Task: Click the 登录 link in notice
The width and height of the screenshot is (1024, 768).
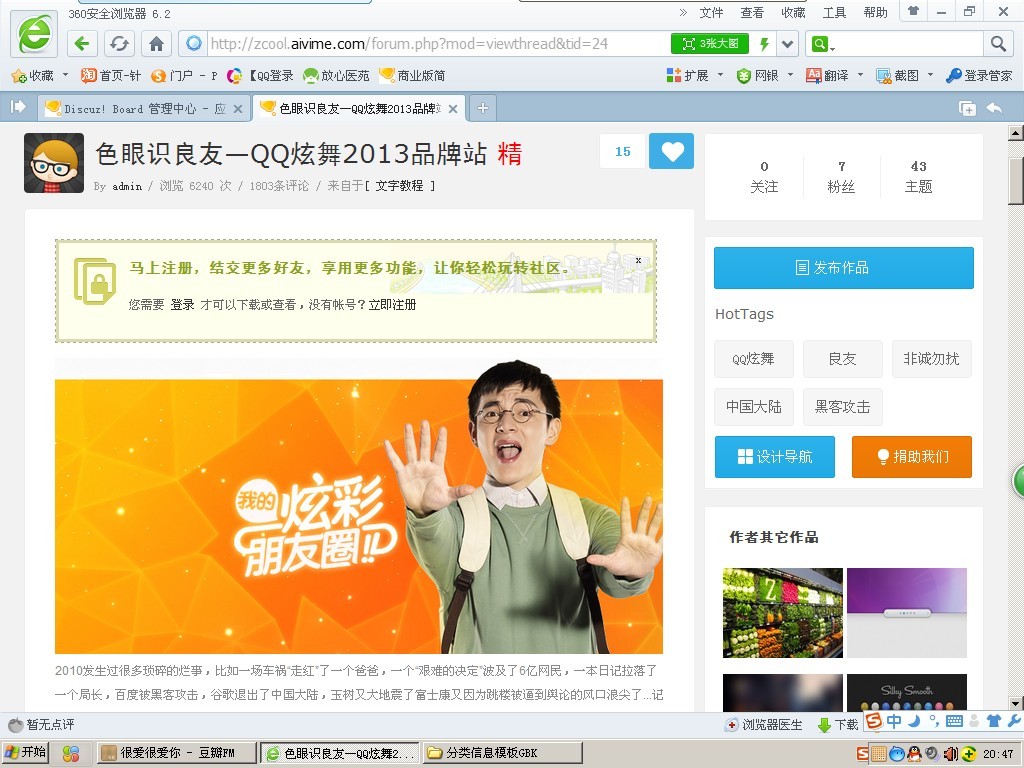Action: (182, 304)
